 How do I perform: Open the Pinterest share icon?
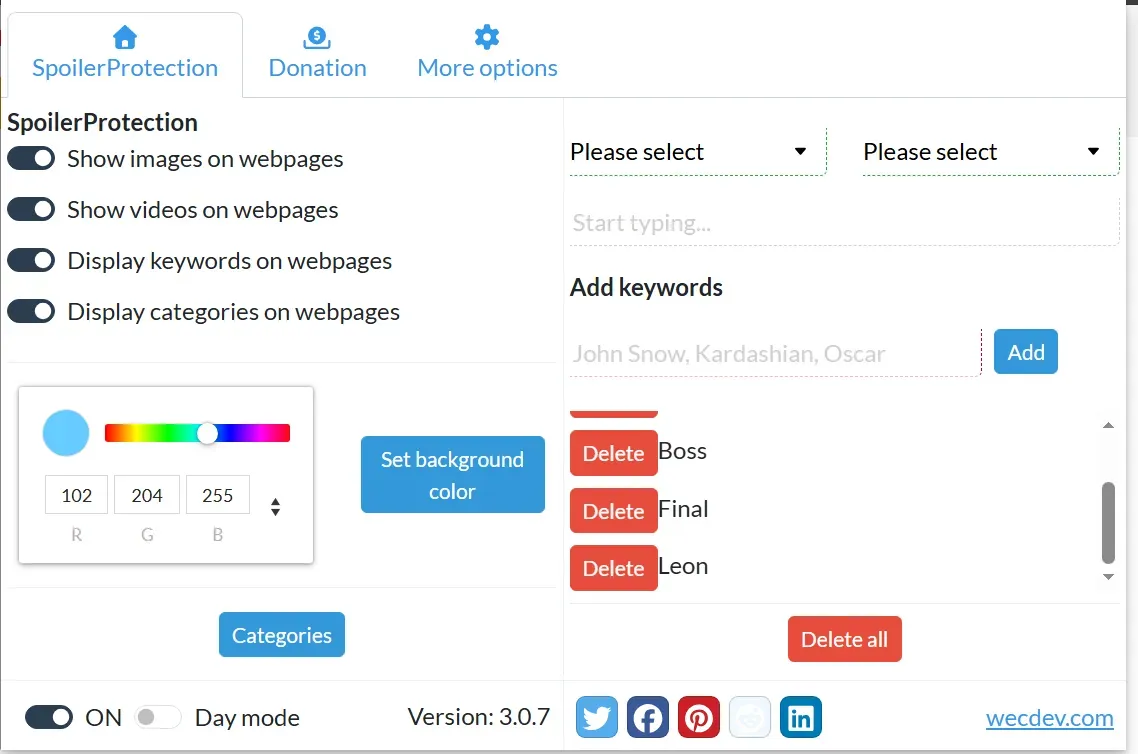point(699,717)
